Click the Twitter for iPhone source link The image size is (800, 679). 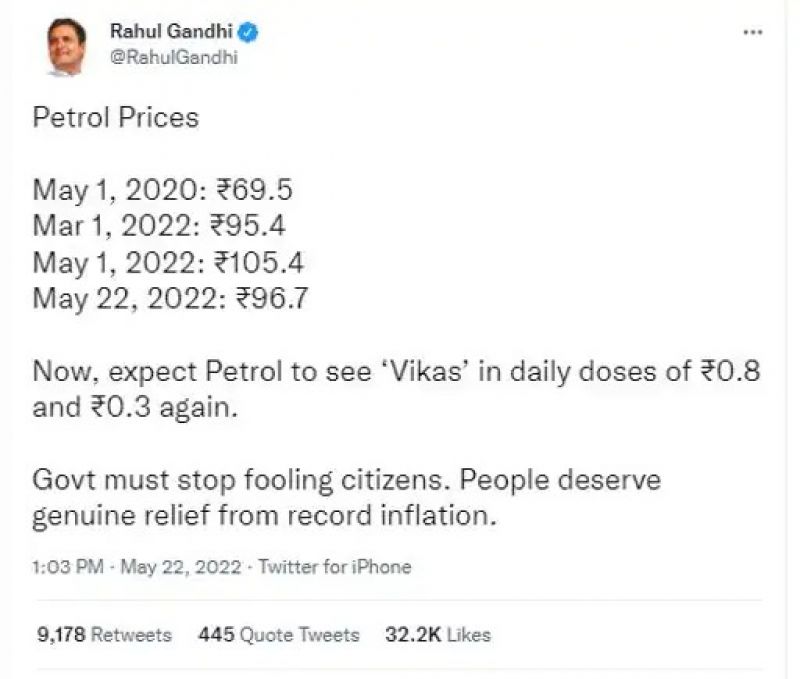[334, 567]
